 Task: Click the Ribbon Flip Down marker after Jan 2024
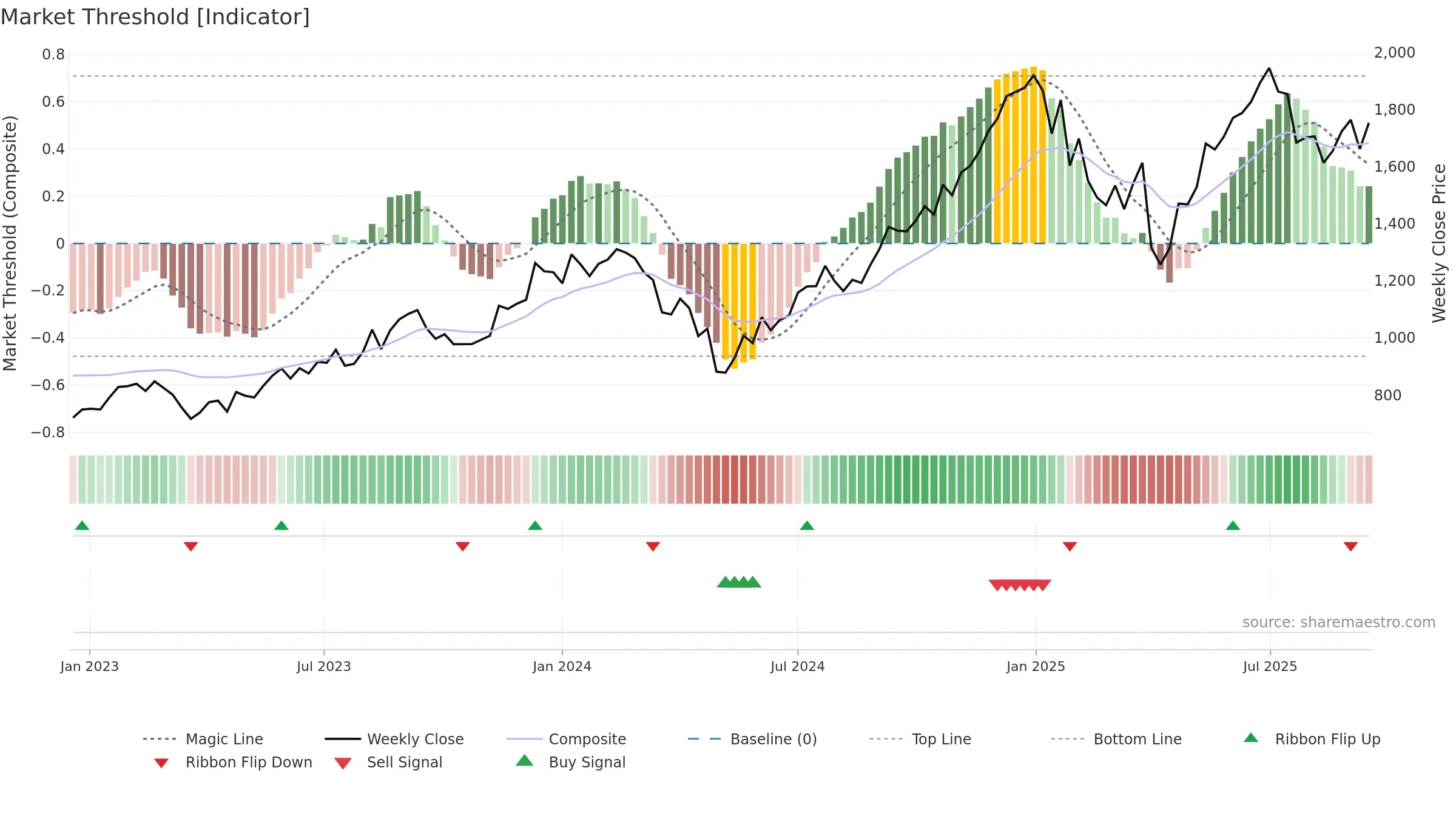pyautogui.click(x=653, y=547)
